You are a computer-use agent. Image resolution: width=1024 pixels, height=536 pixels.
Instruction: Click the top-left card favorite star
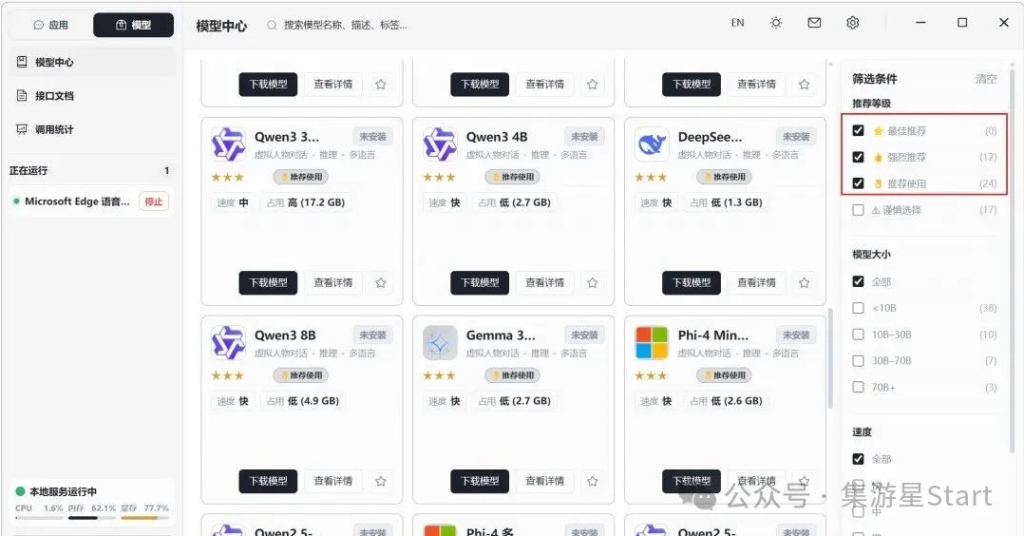tap(381, 84)
